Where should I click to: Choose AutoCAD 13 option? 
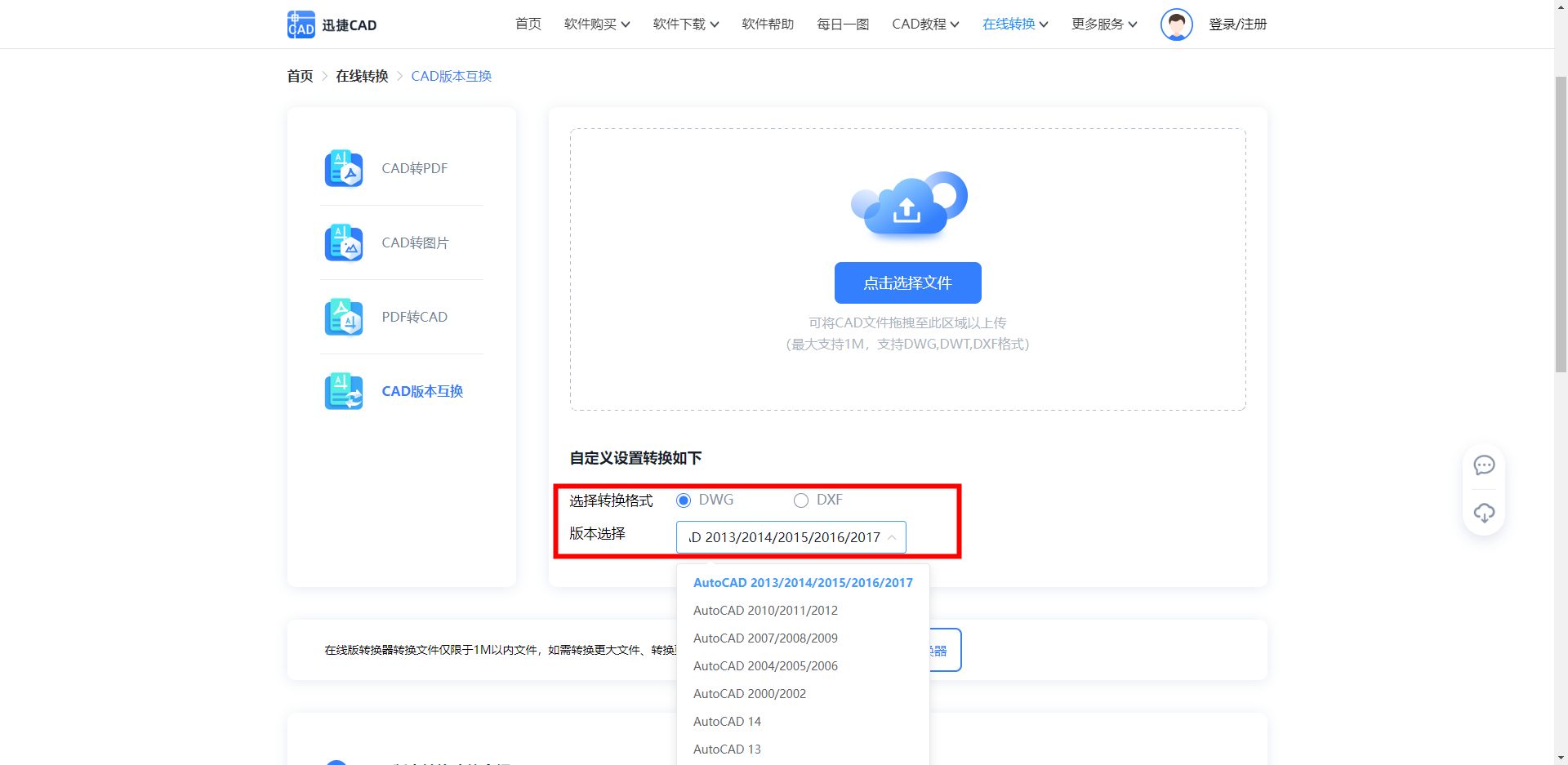[x=803, y=749]
